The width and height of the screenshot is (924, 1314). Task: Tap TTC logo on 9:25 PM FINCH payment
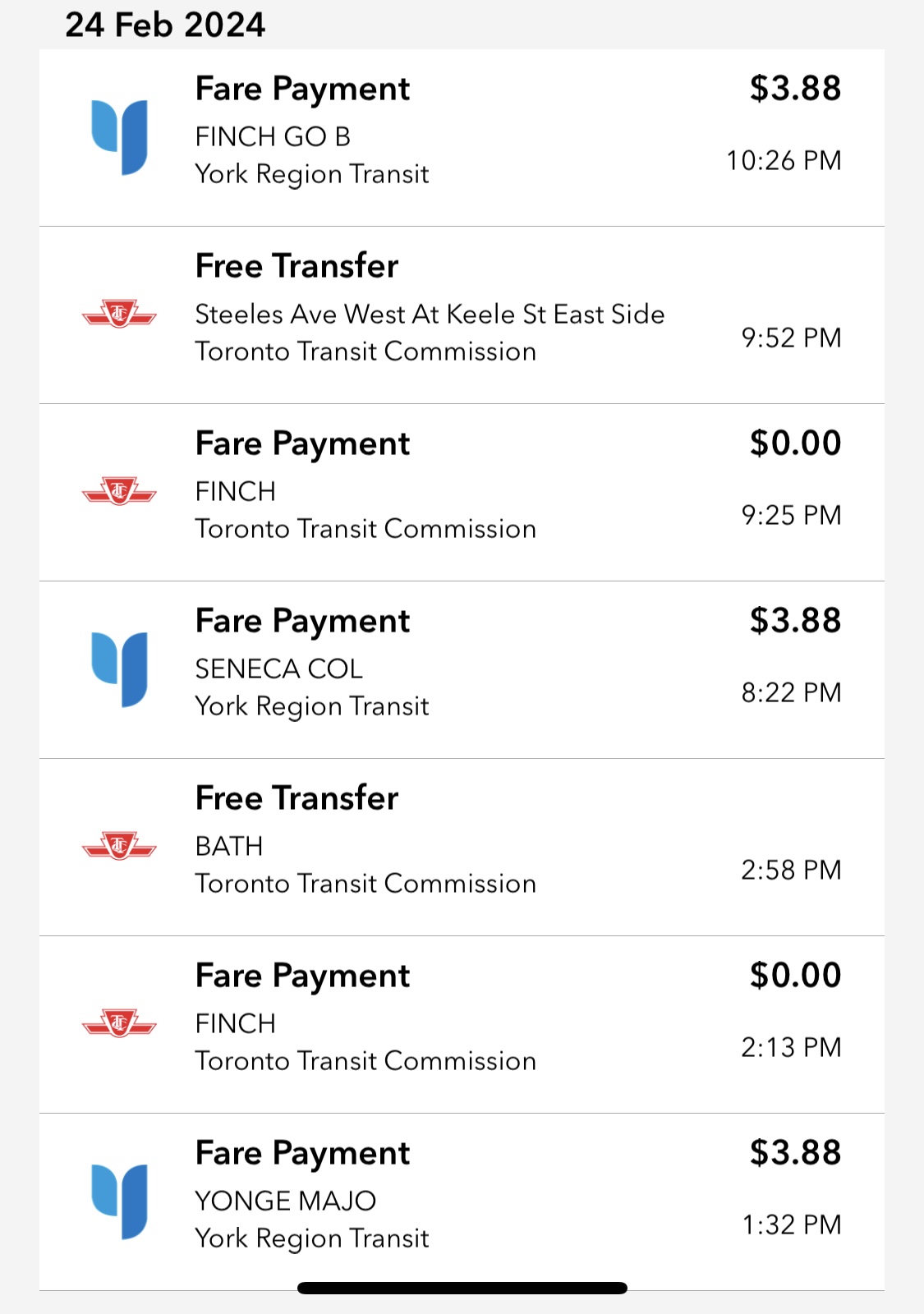click(x=119, y=491)
